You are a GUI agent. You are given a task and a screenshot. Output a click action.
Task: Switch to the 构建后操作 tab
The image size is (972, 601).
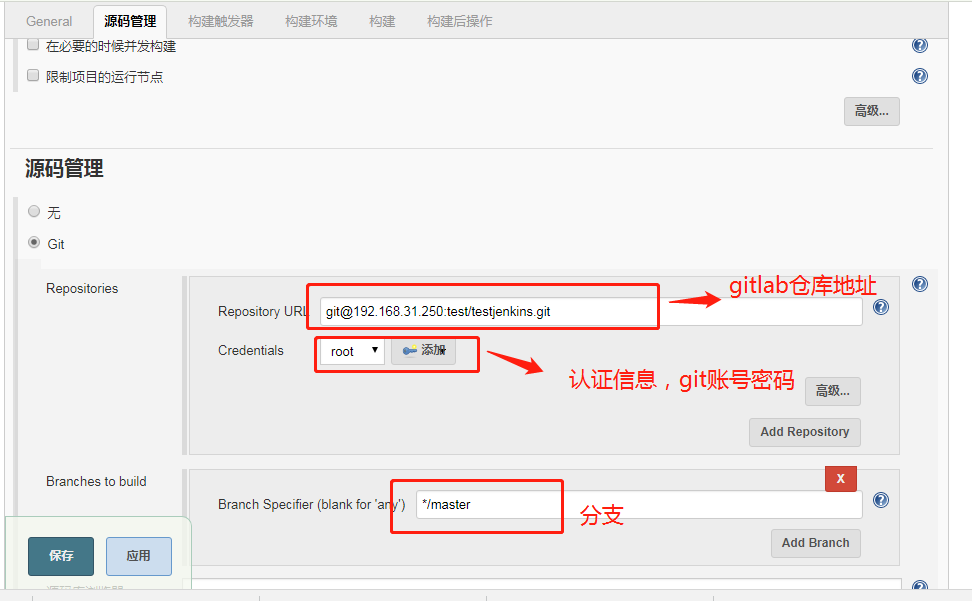(x=459, y=22)
